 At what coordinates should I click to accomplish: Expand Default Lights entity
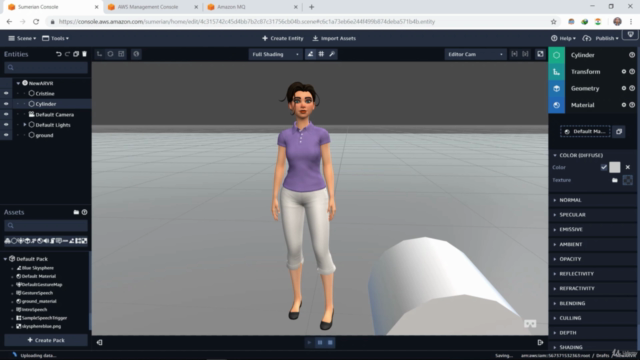24,124
